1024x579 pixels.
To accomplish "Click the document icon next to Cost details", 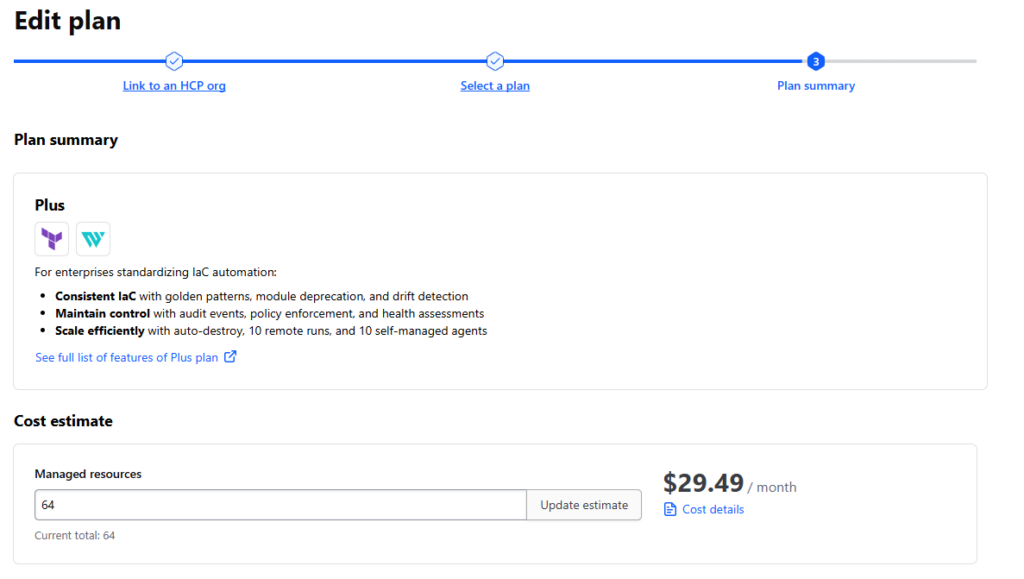I will [670, 509].
